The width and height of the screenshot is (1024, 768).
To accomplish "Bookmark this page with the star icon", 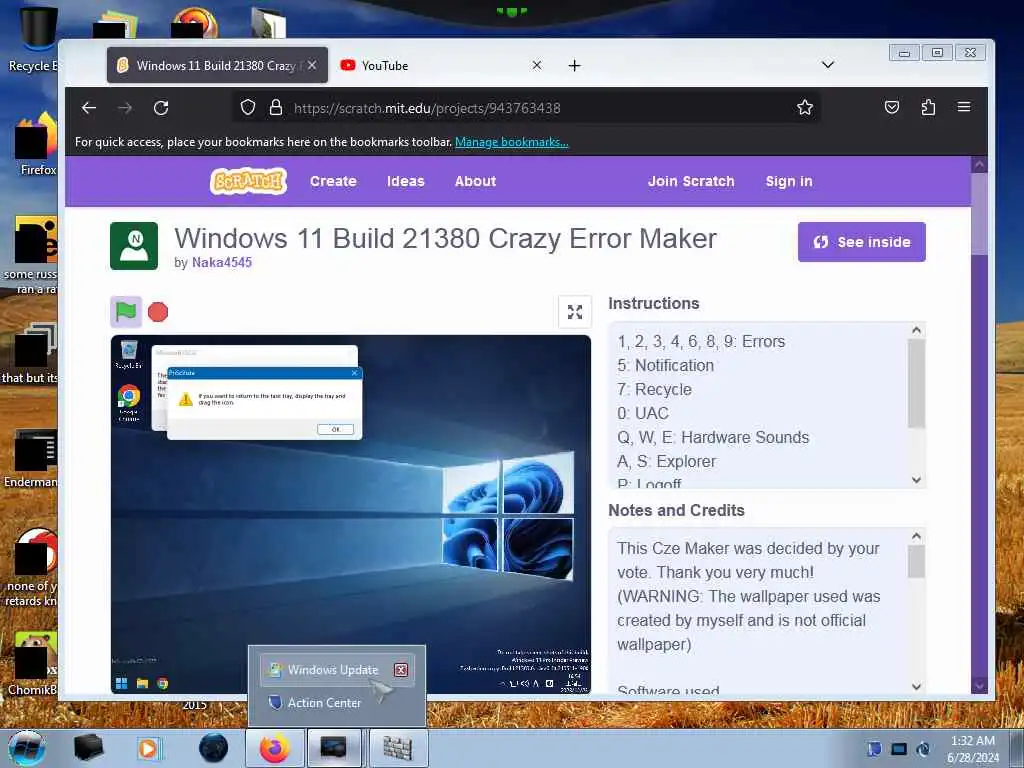I will 805,107.
